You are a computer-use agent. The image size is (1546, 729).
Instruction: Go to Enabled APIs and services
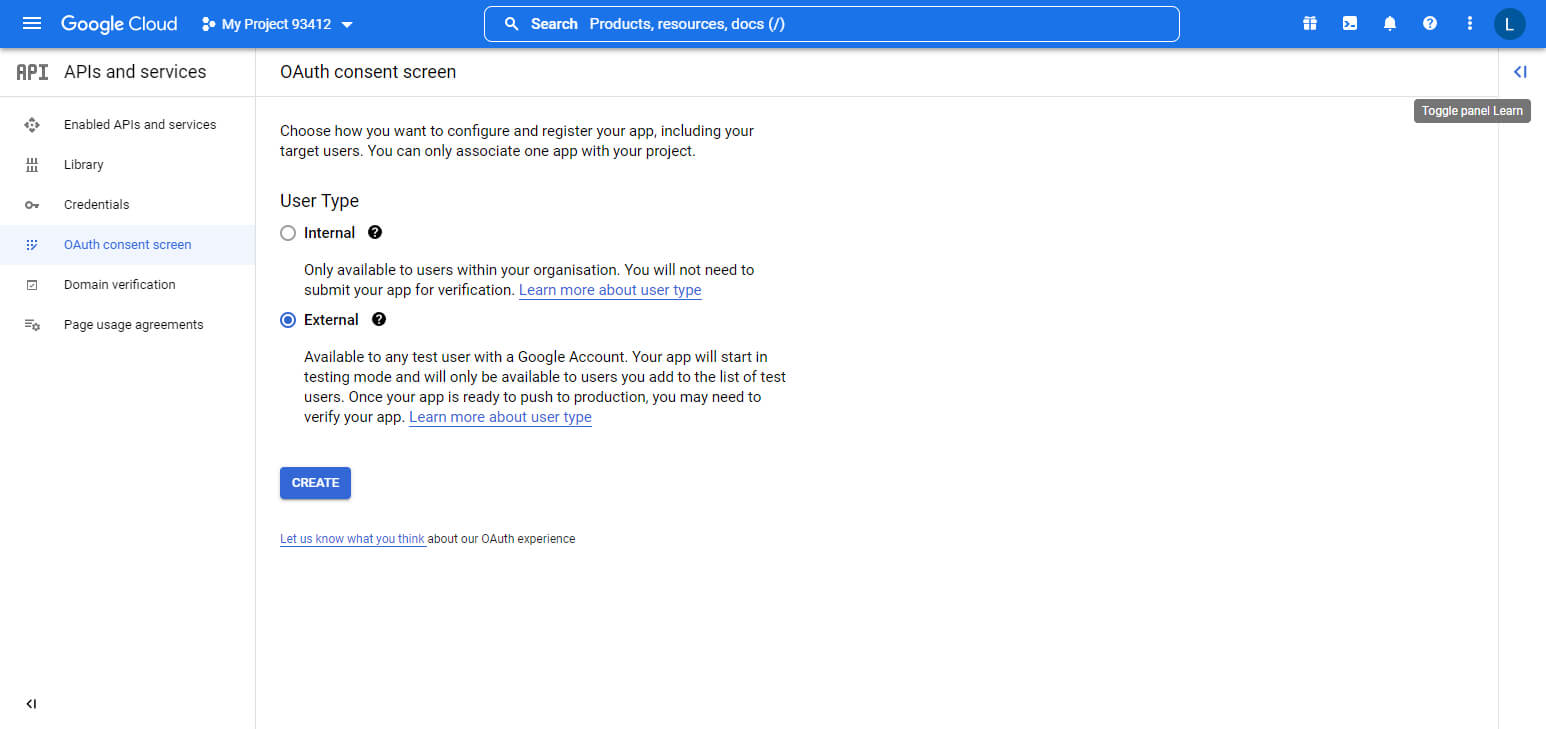pos(140,125)
